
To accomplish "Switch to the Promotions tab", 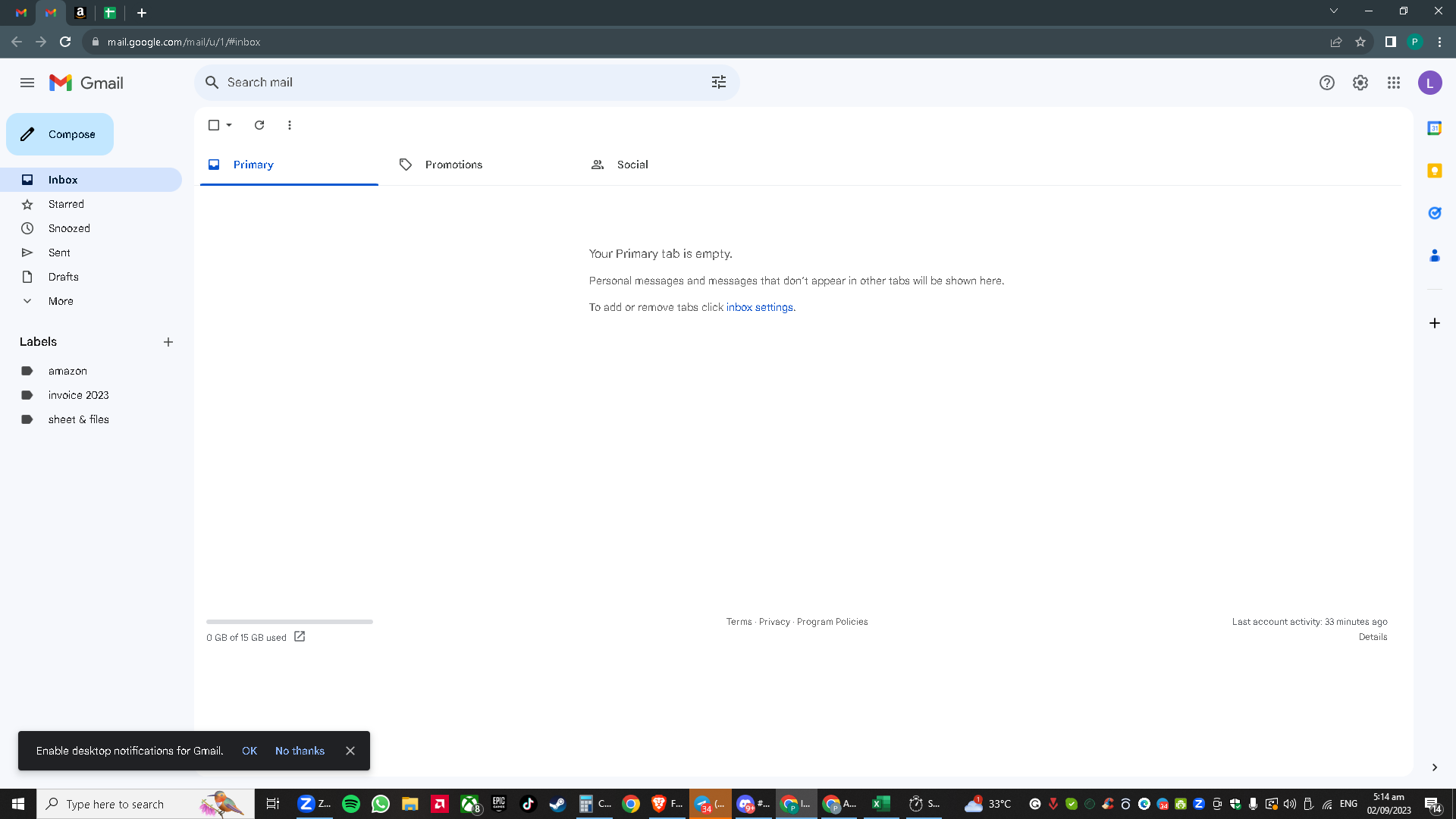I will [x=481, y=165].
